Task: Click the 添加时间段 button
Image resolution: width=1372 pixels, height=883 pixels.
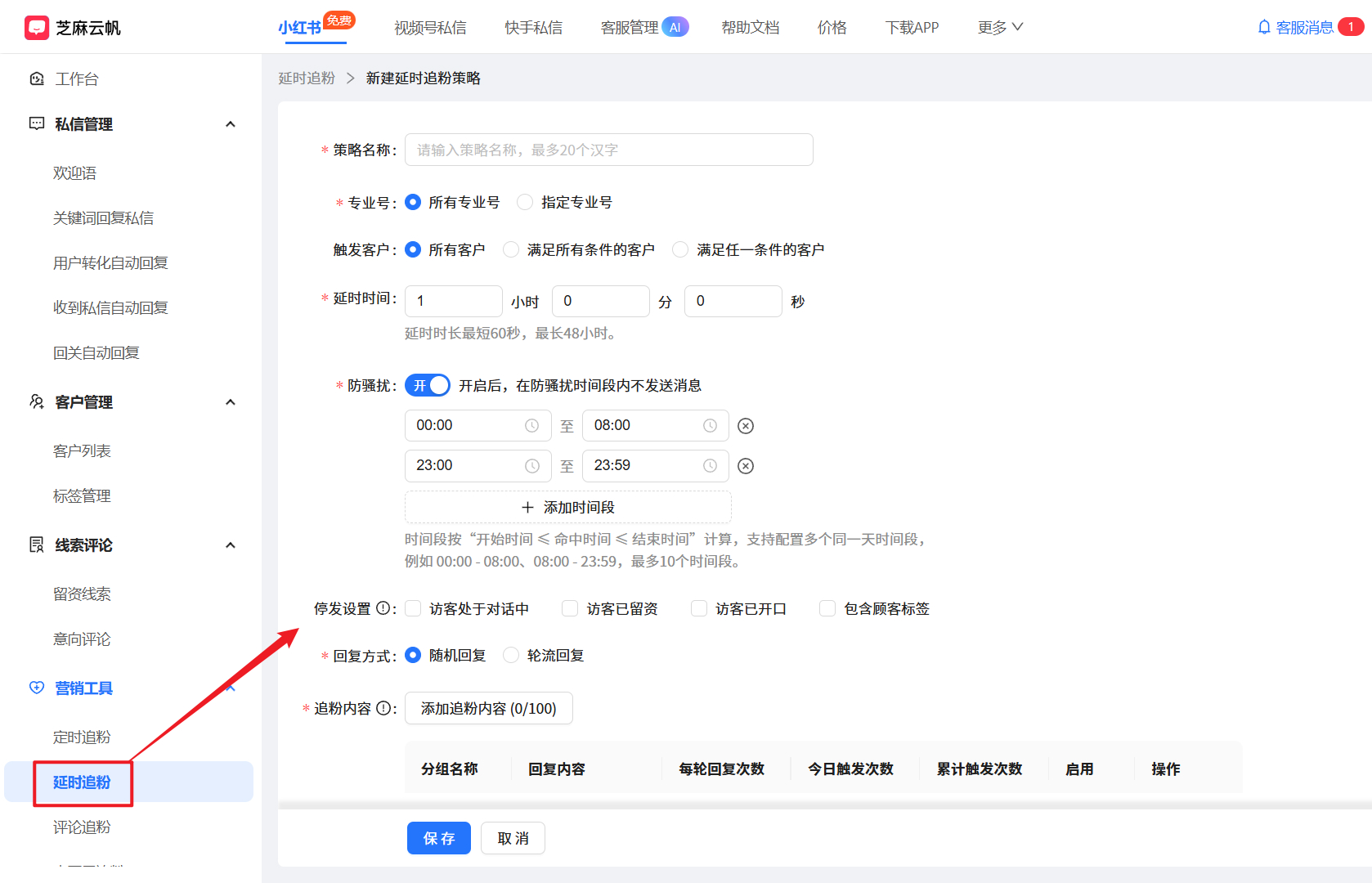Action: [568, 507]
